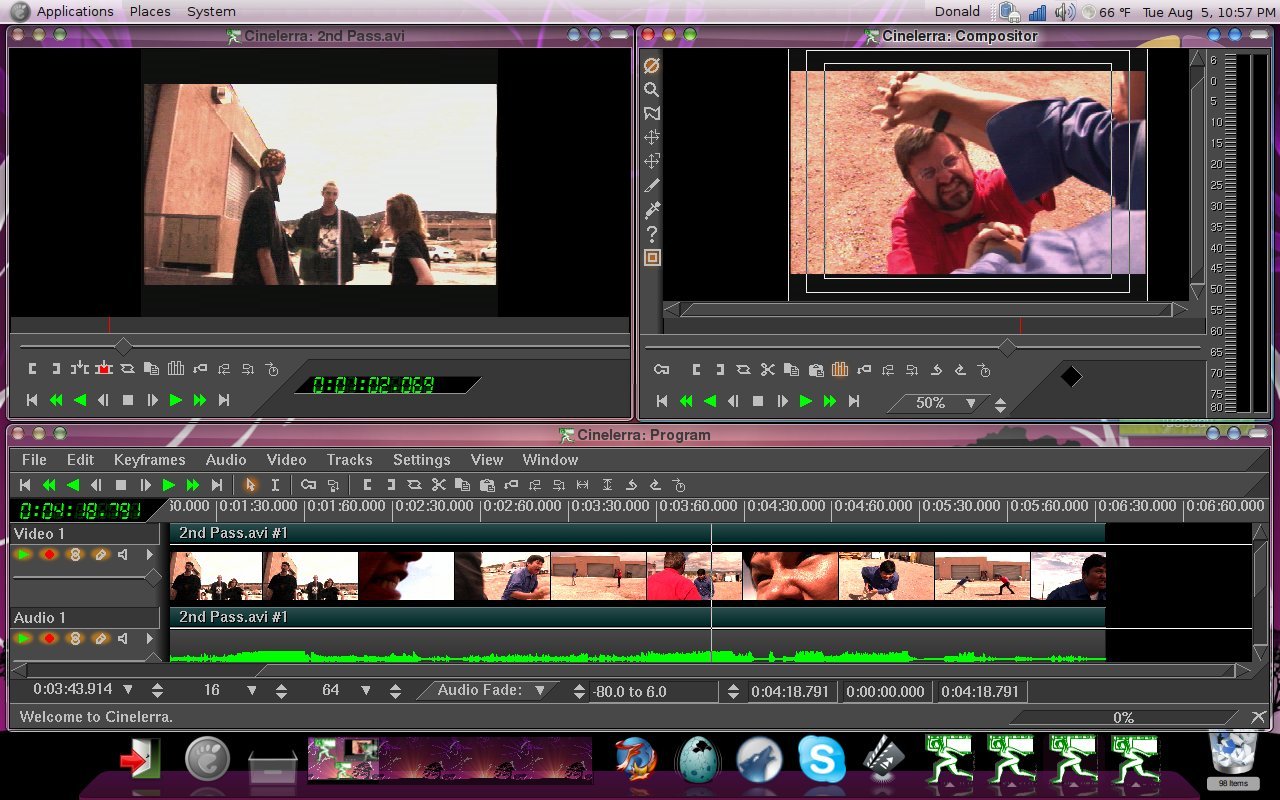
Task: Play forward in the Viewer window
Action: [176, 400]
